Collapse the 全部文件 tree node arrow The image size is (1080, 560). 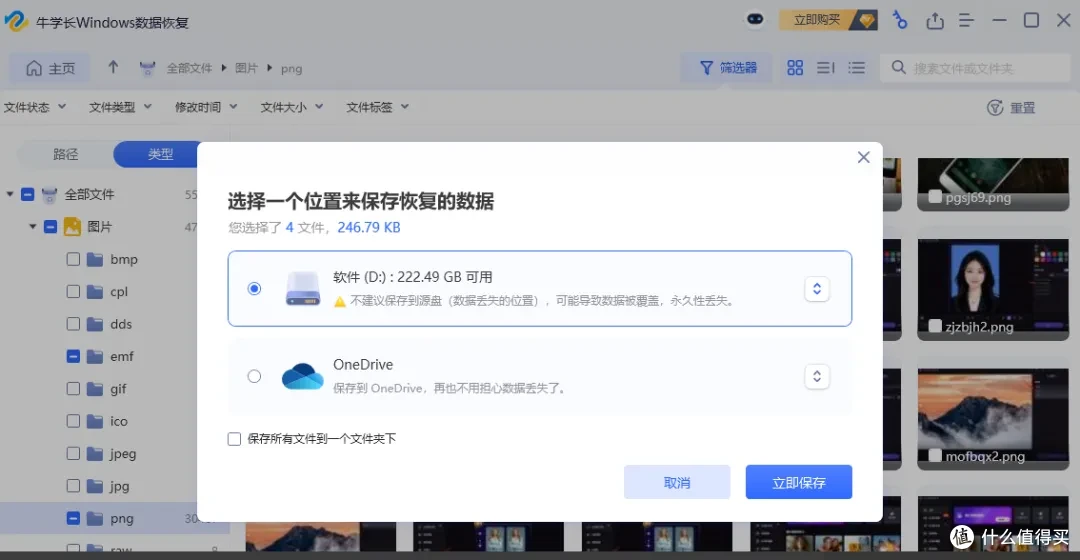[10, 194]
